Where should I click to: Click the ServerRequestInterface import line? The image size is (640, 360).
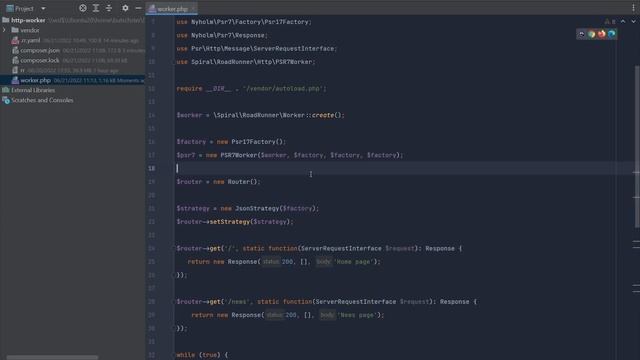tap(257, 49)
